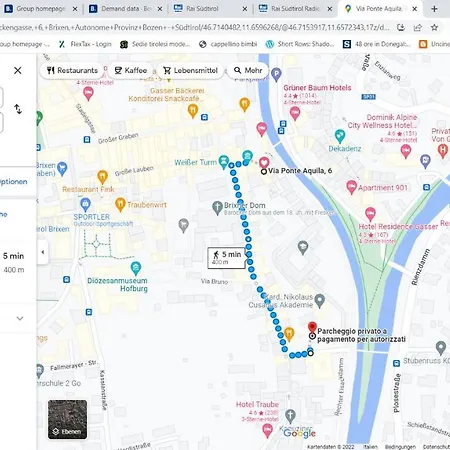Viewport: 450px width, 450px height.
Task: Filter map by Lebensmittel
Action: click(x=190, y=70)
